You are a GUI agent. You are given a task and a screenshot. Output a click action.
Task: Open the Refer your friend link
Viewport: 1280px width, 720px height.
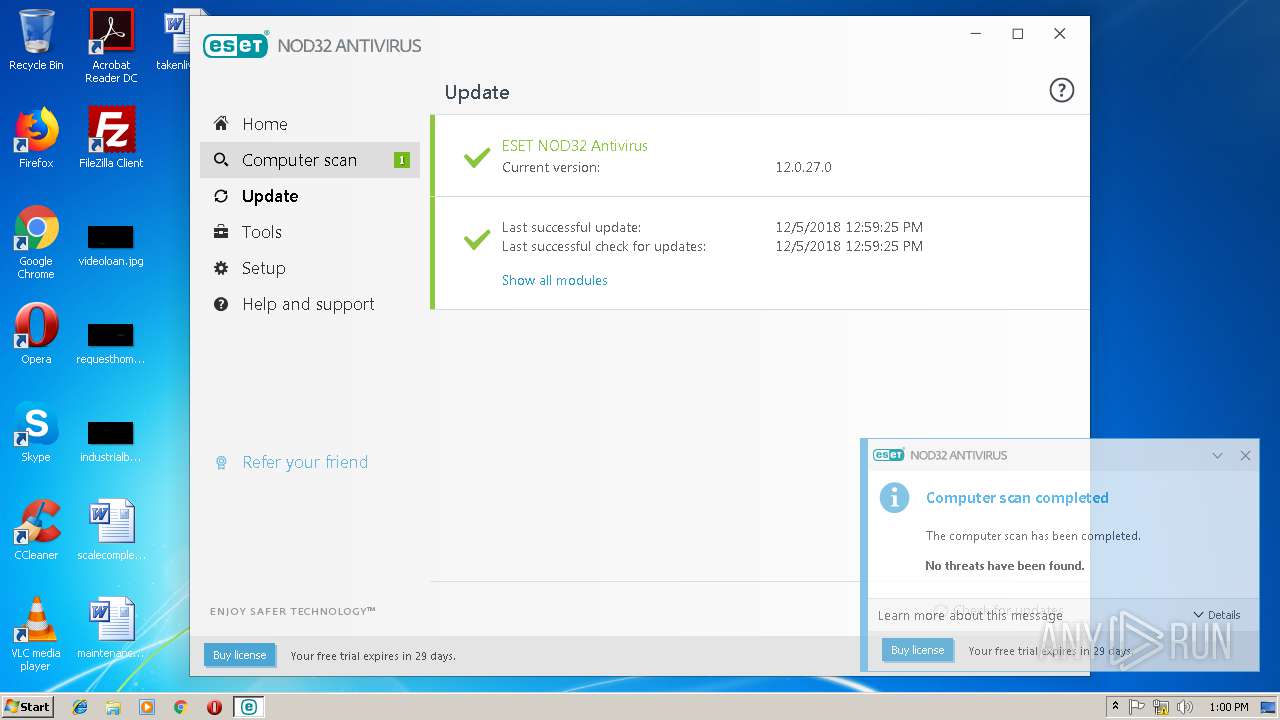click(305, 462)
